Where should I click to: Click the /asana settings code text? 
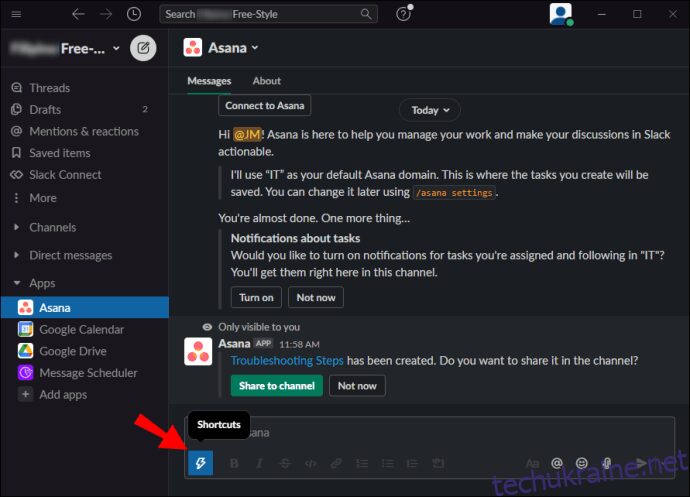point(454,193)
